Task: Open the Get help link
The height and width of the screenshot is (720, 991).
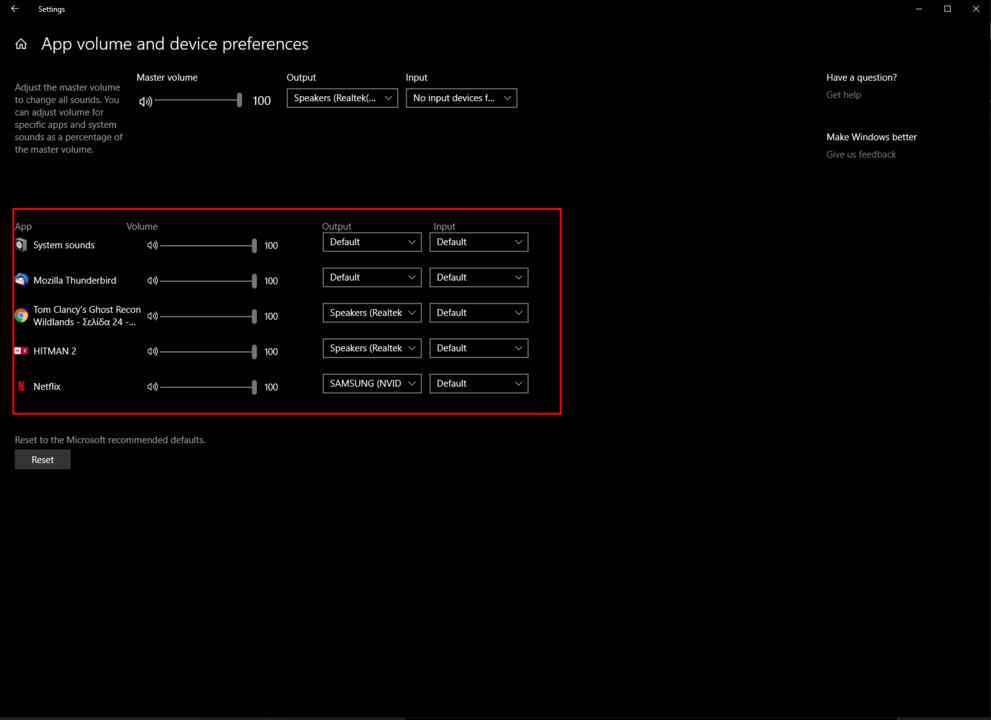Action: pos(843,95)
